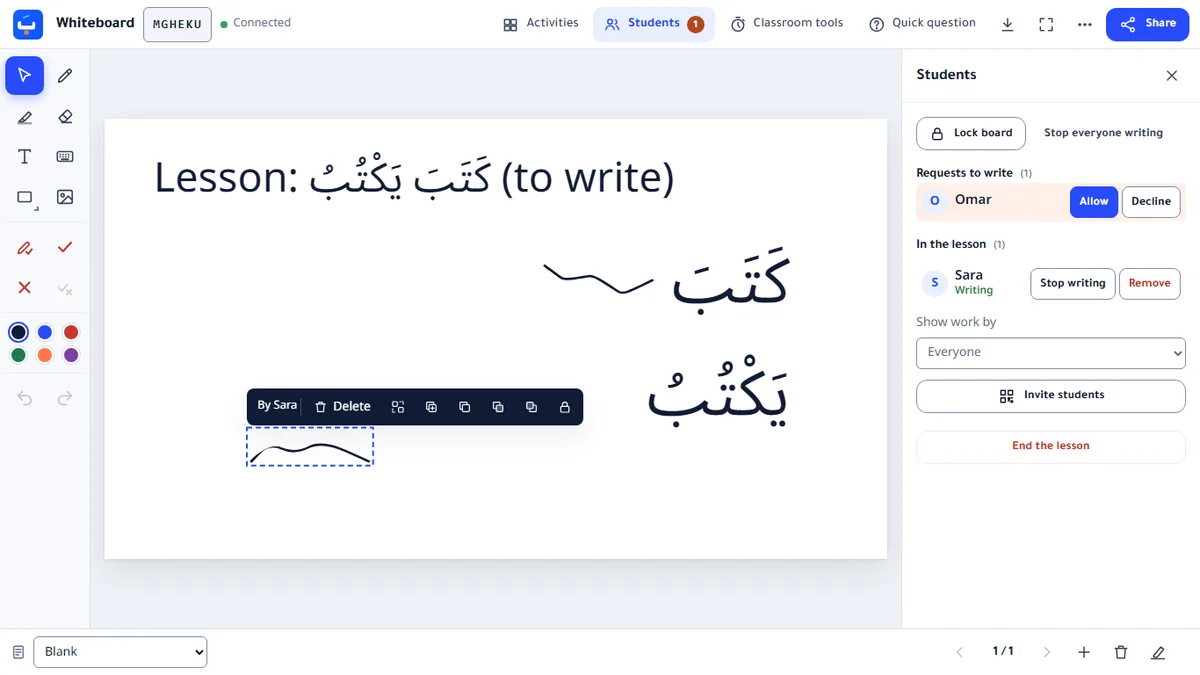The height and width of the screenshot is (675, 1200).
Task: Click the trash icon in selection toolbar
Action: (321, 407)
